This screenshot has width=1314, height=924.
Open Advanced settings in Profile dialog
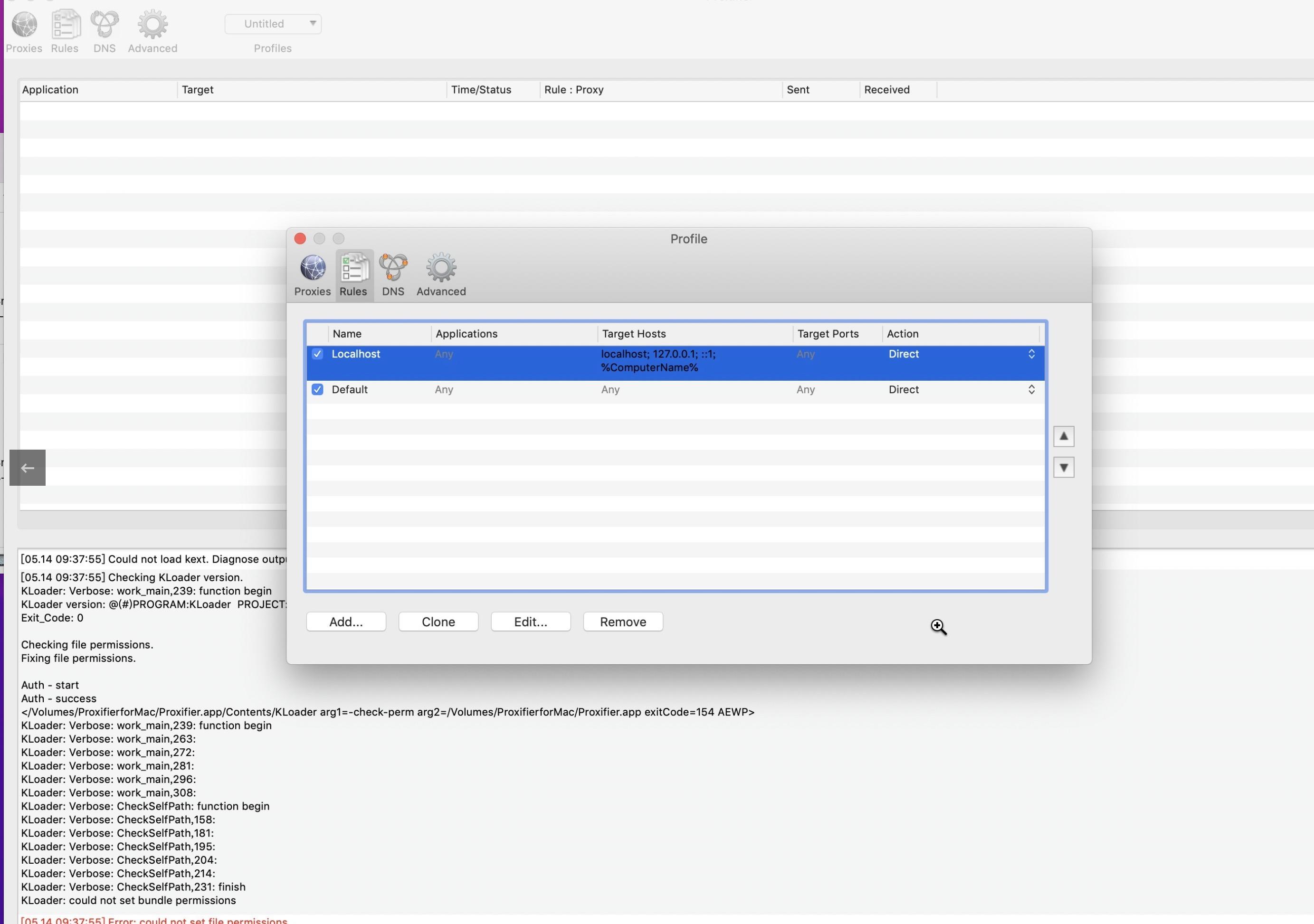click(x=441, y=275)
